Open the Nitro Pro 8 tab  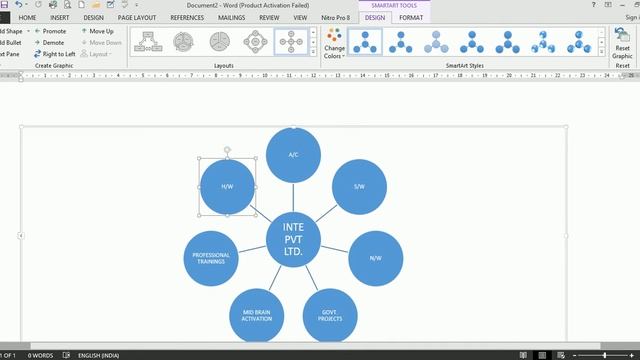[336, 18]
